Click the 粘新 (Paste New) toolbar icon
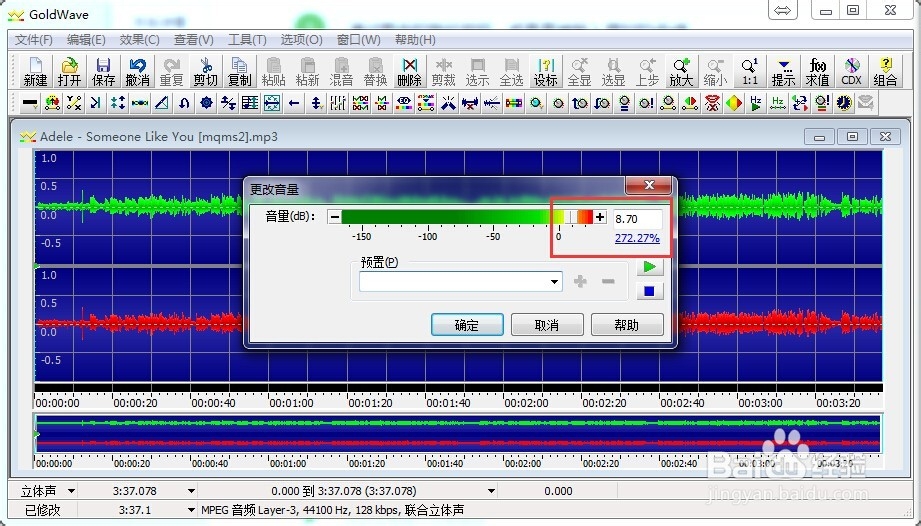921x526 pixels. point(308,72)
